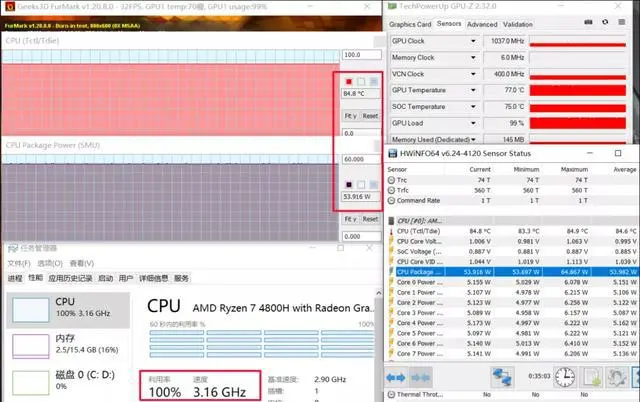Click Reset button for temperature graph

point(370,116)
